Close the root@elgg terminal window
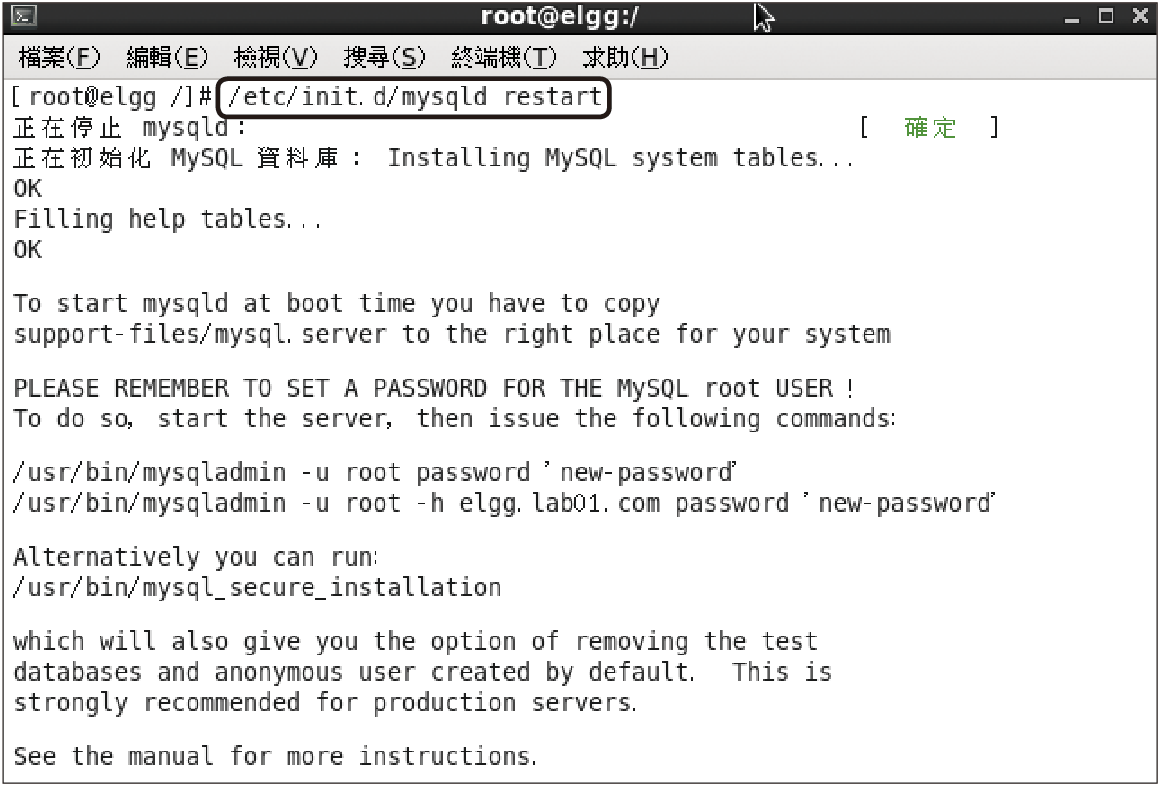Screen dimensions: 1161x788 pyautogui.click(x=1140, y=16)
